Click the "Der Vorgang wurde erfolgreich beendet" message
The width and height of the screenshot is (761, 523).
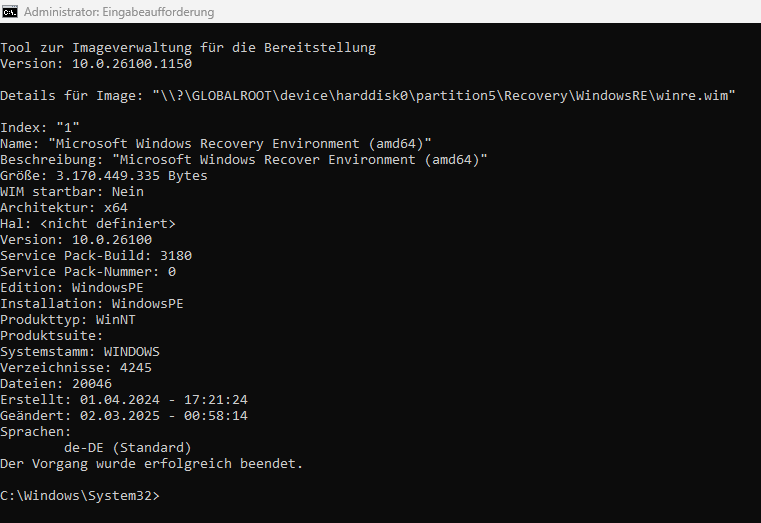coord(151,464)
